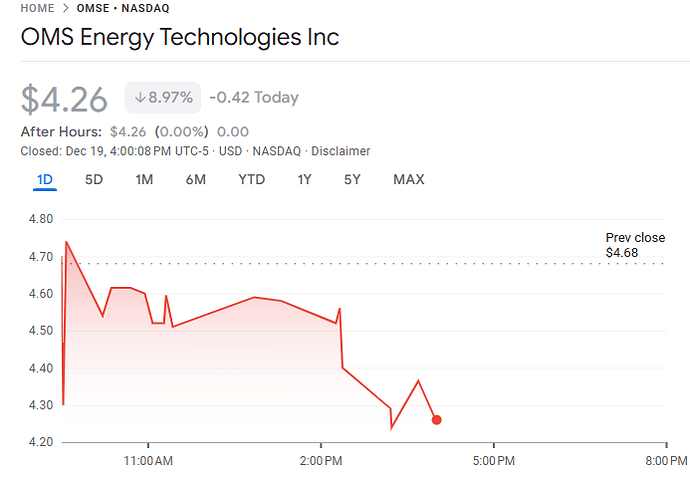Click the down arrow percent change badge
Image resolution: width=690 pixels, height=486 pixels.
coord(163,98)
